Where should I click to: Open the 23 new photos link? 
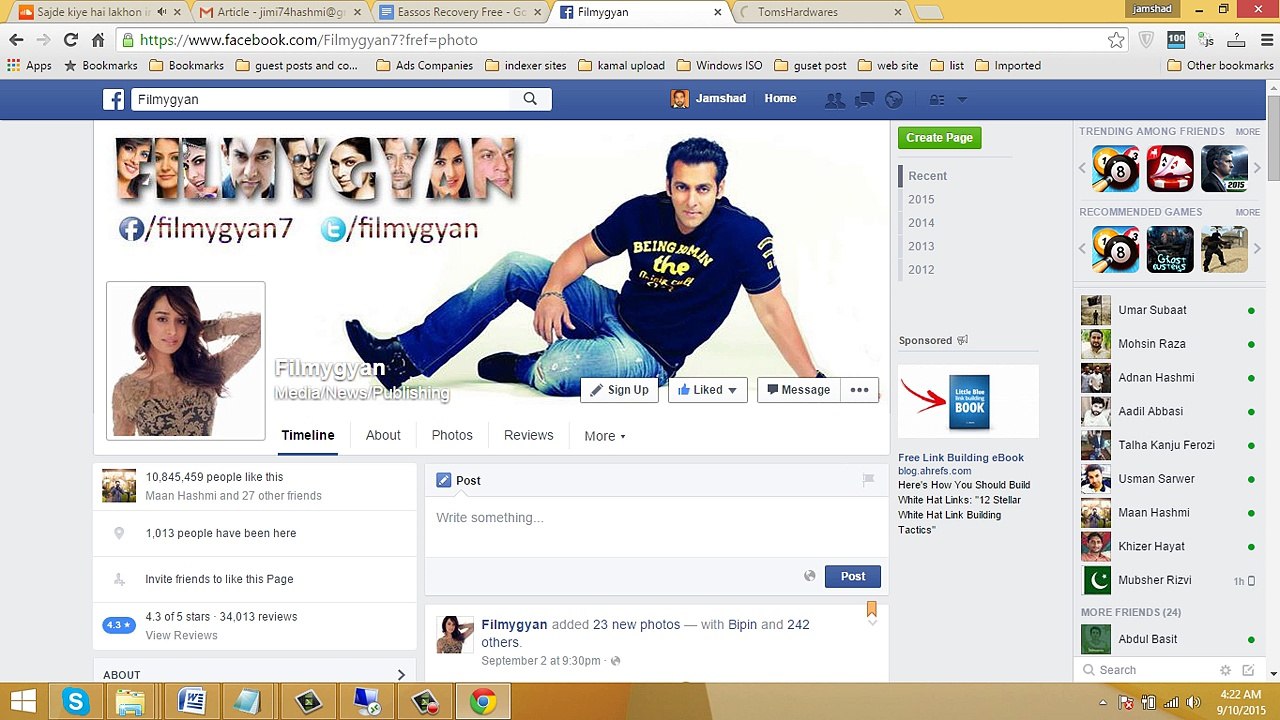pyautogui.click(x=636, y=625)
